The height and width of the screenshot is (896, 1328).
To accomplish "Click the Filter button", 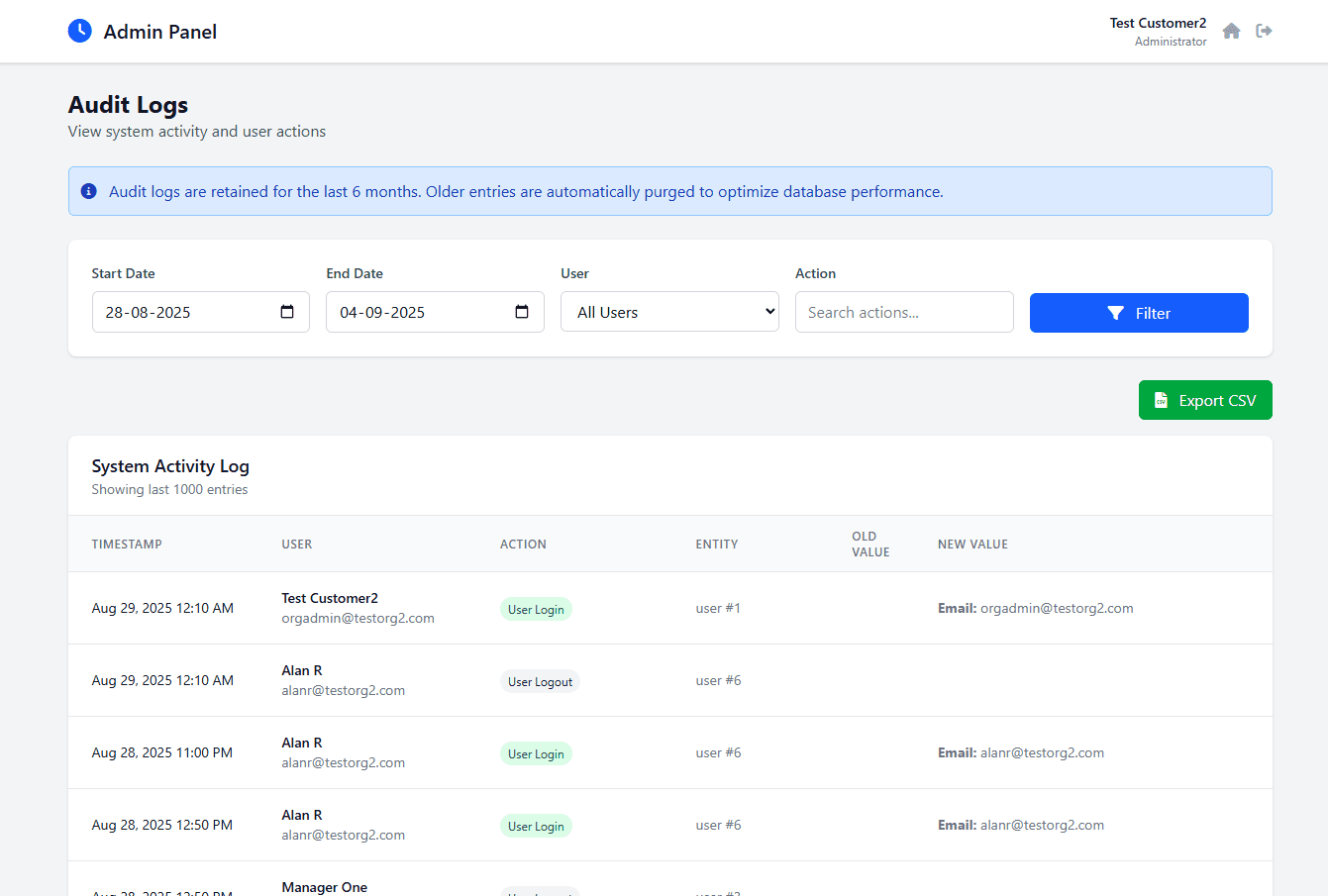I will [1139, 312].
